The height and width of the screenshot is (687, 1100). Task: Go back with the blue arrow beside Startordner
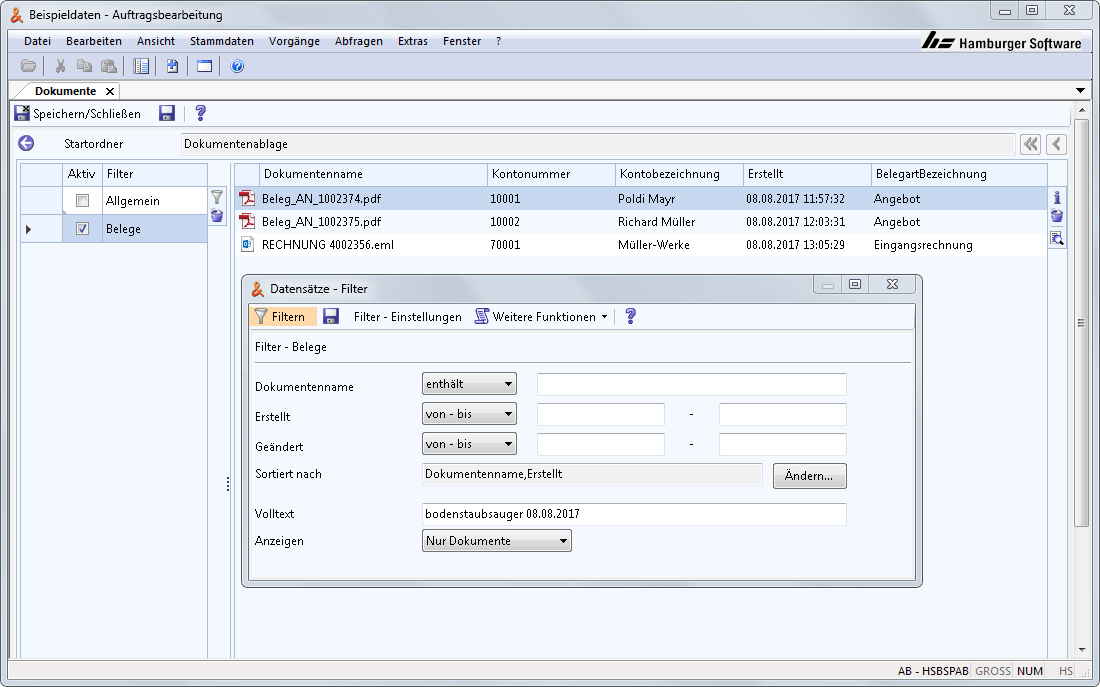[x=26, y=143]
